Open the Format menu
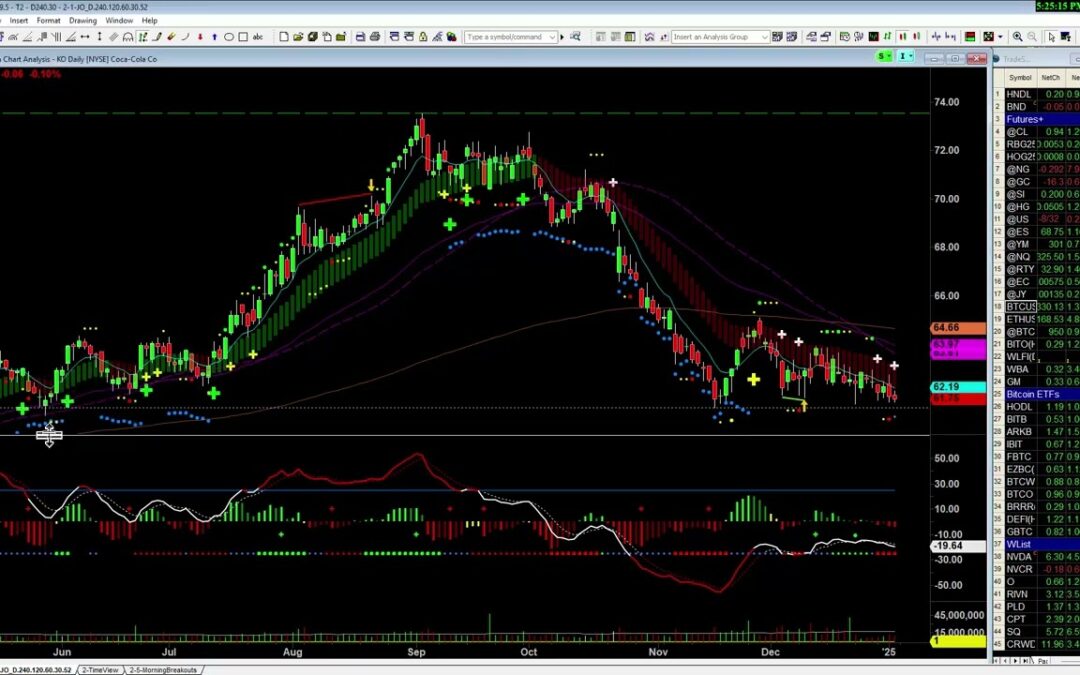1080x675 pixels. (x=48, y=20)
